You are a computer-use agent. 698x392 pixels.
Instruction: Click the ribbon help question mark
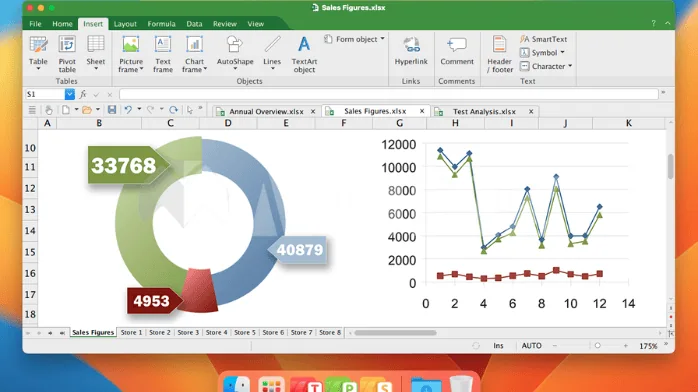pyautogui.click(x=653, y=23)
